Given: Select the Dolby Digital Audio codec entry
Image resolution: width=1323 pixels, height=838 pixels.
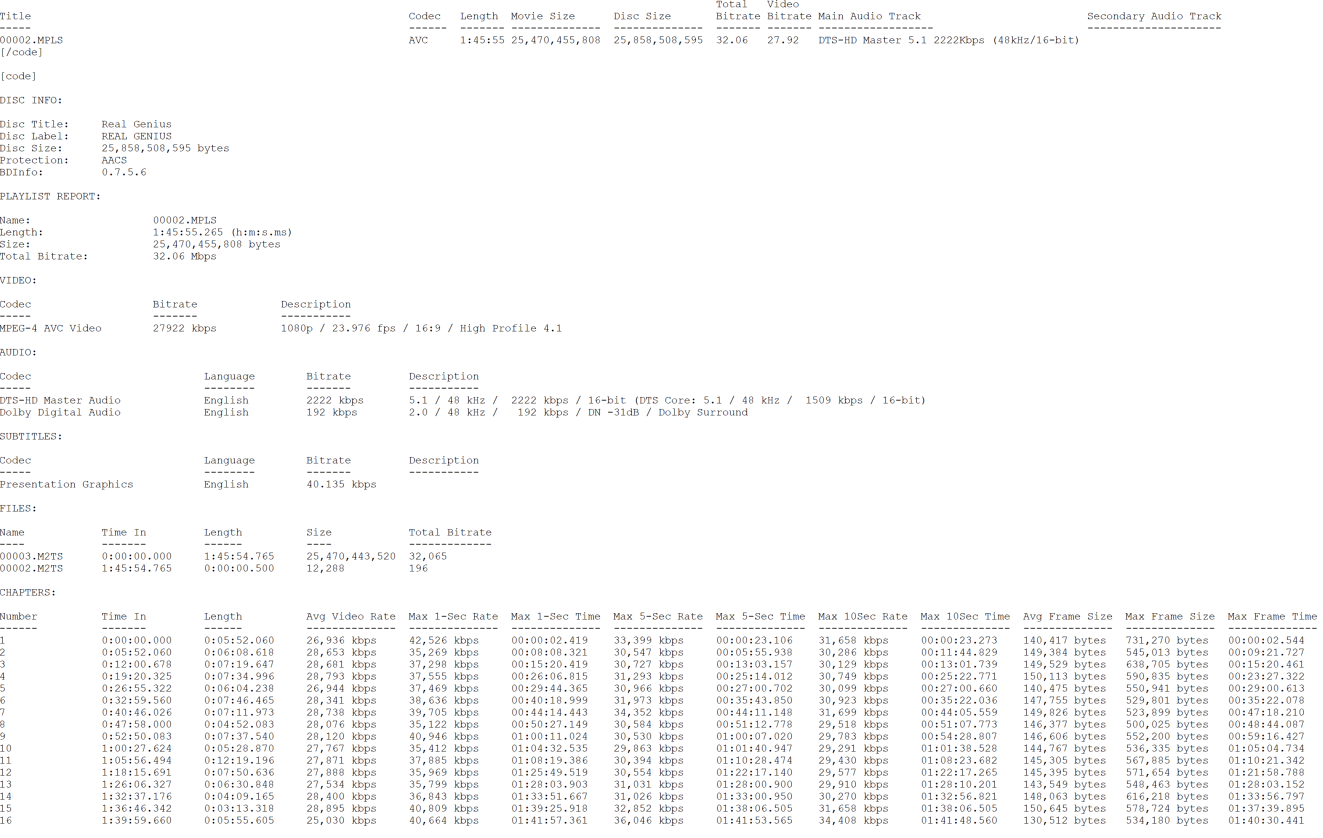Looking at the screenshot, I should [60, 412].
